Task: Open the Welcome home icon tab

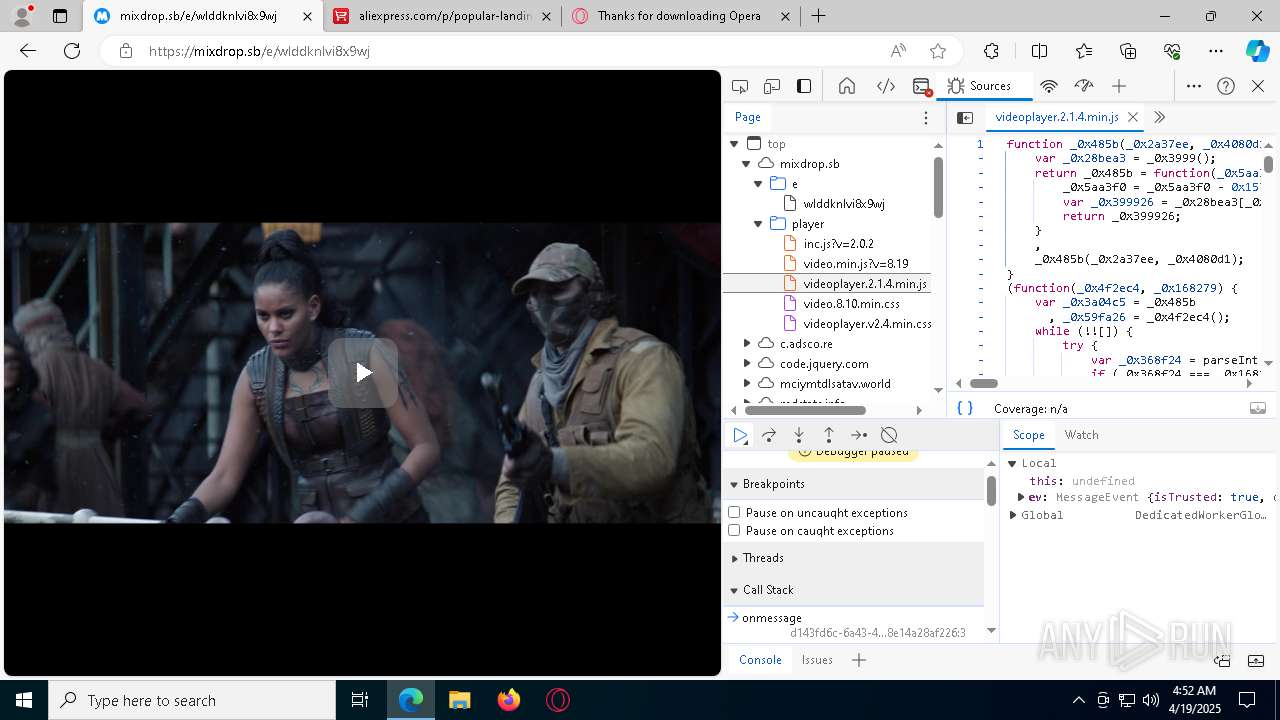Action: coord(847,86)
